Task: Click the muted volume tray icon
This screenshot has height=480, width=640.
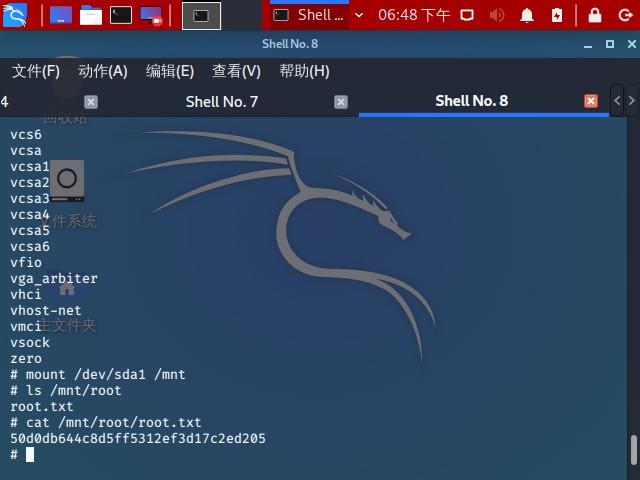Action: (x=497, y=15)
